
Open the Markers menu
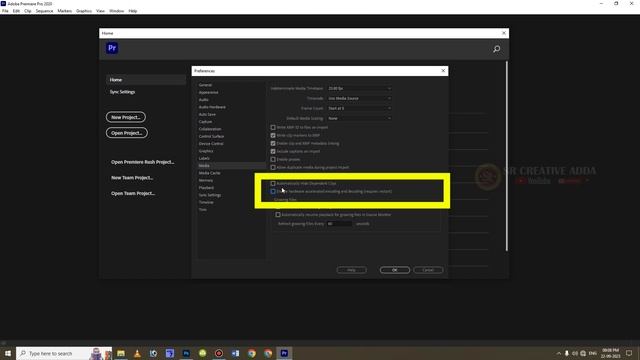pos(64,11)
